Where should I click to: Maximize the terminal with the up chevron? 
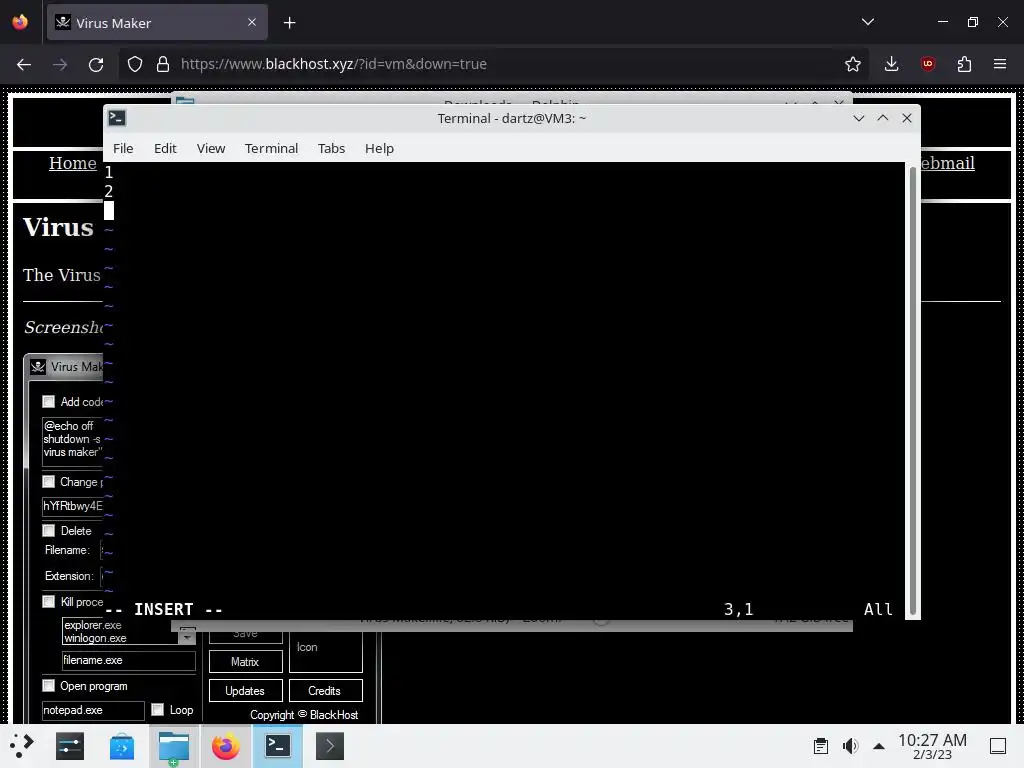pos(883,118)
